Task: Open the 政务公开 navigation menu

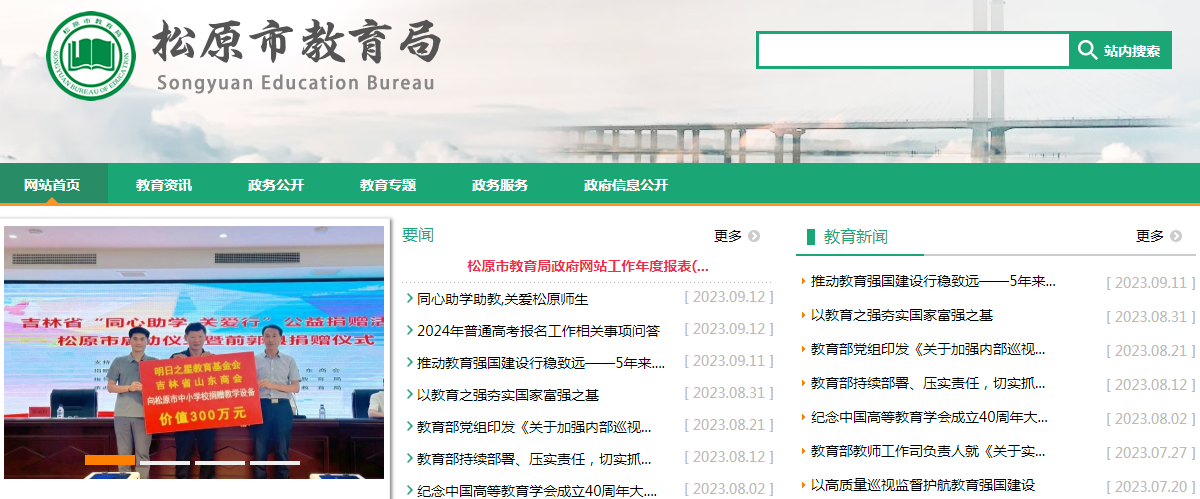Action: coord(276,185)
